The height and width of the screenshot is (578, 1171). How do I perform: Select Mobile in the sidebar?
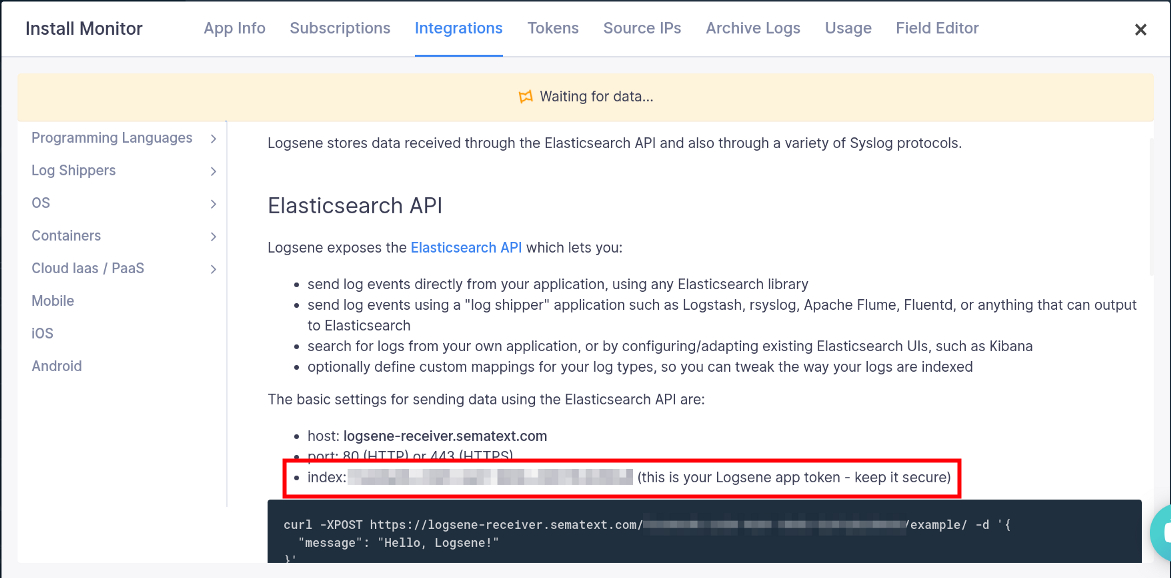(x=52, y=300)
